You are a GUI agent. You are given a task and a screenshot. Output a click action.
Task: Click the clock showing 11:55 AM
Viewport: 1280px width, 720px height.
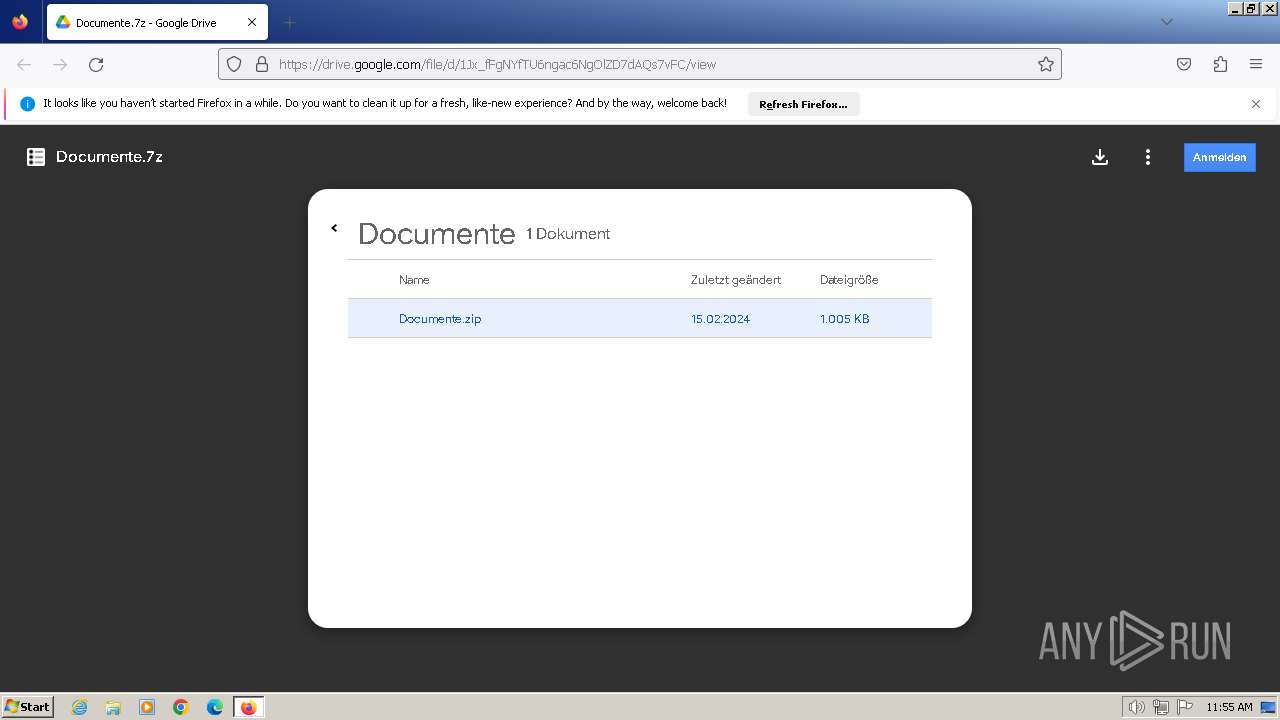1229,707
